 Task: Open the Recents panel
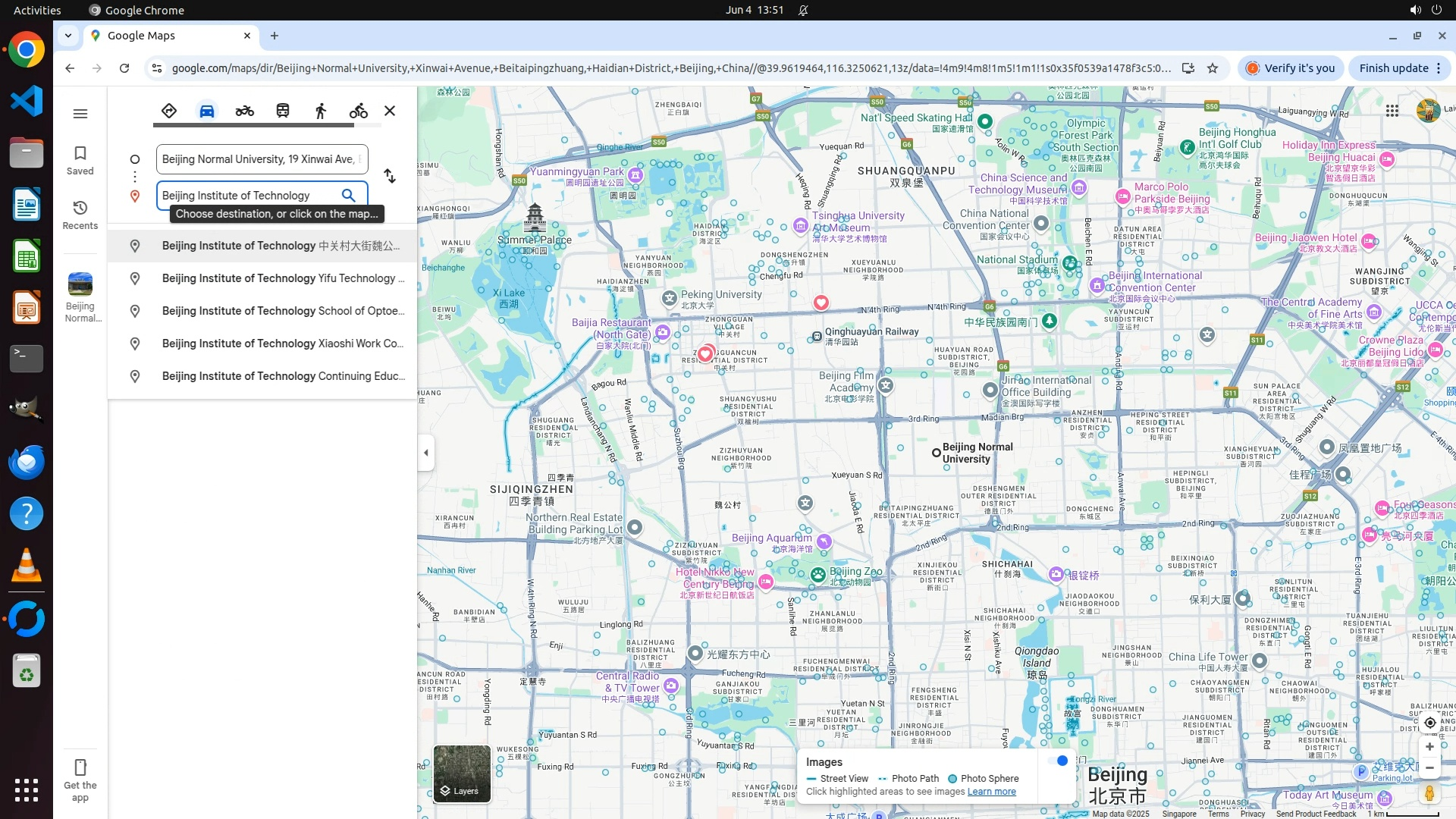80,215
